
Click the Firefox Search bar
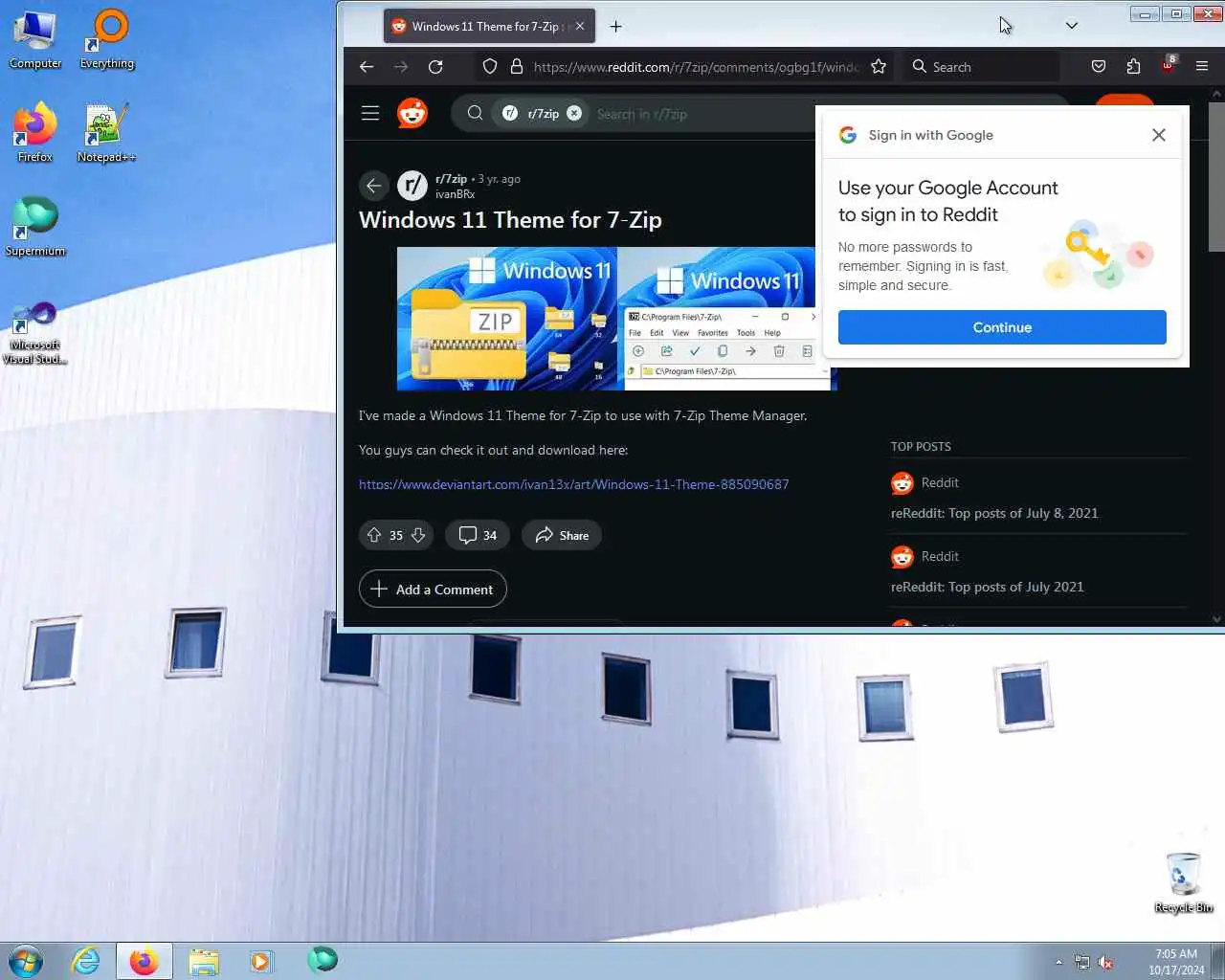982,67
